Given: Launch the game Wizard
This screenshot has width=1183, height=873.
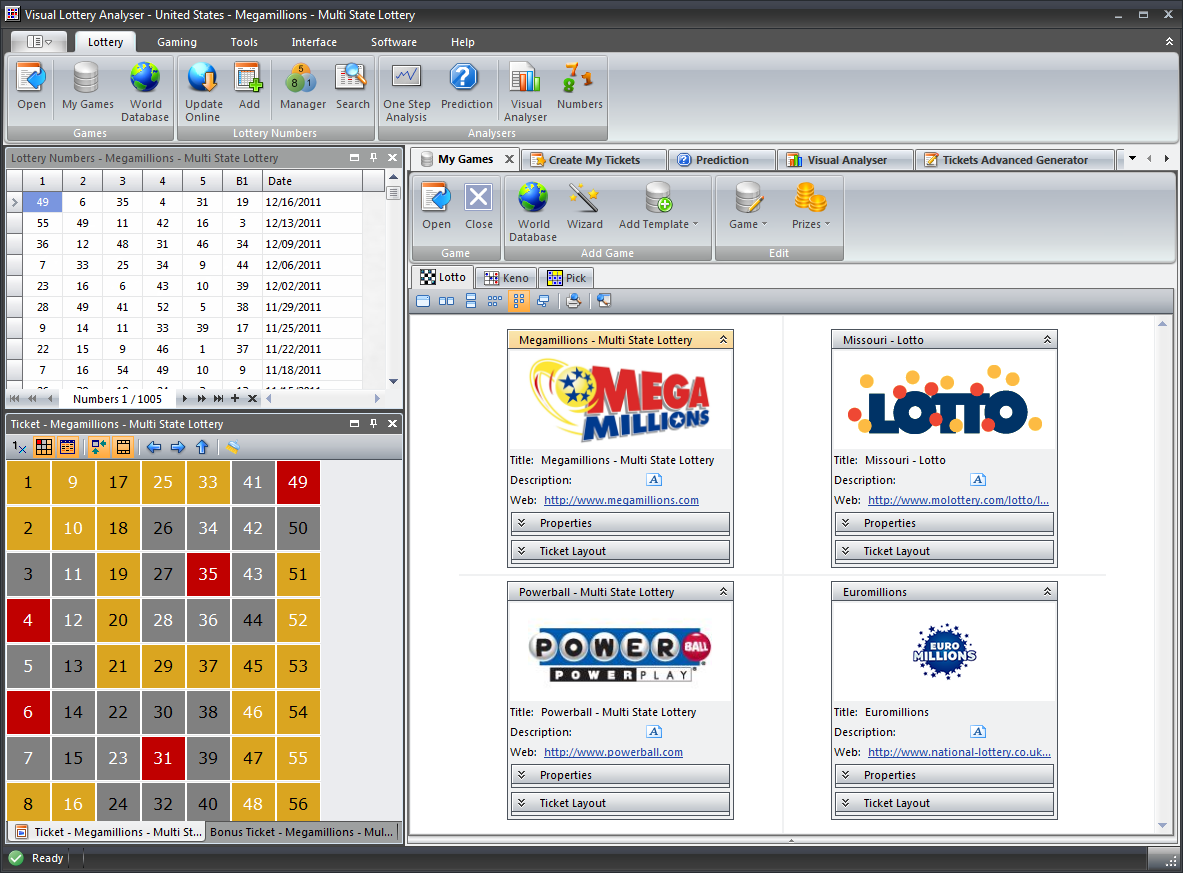Looking at the screenshot, I should click(584, 207).
